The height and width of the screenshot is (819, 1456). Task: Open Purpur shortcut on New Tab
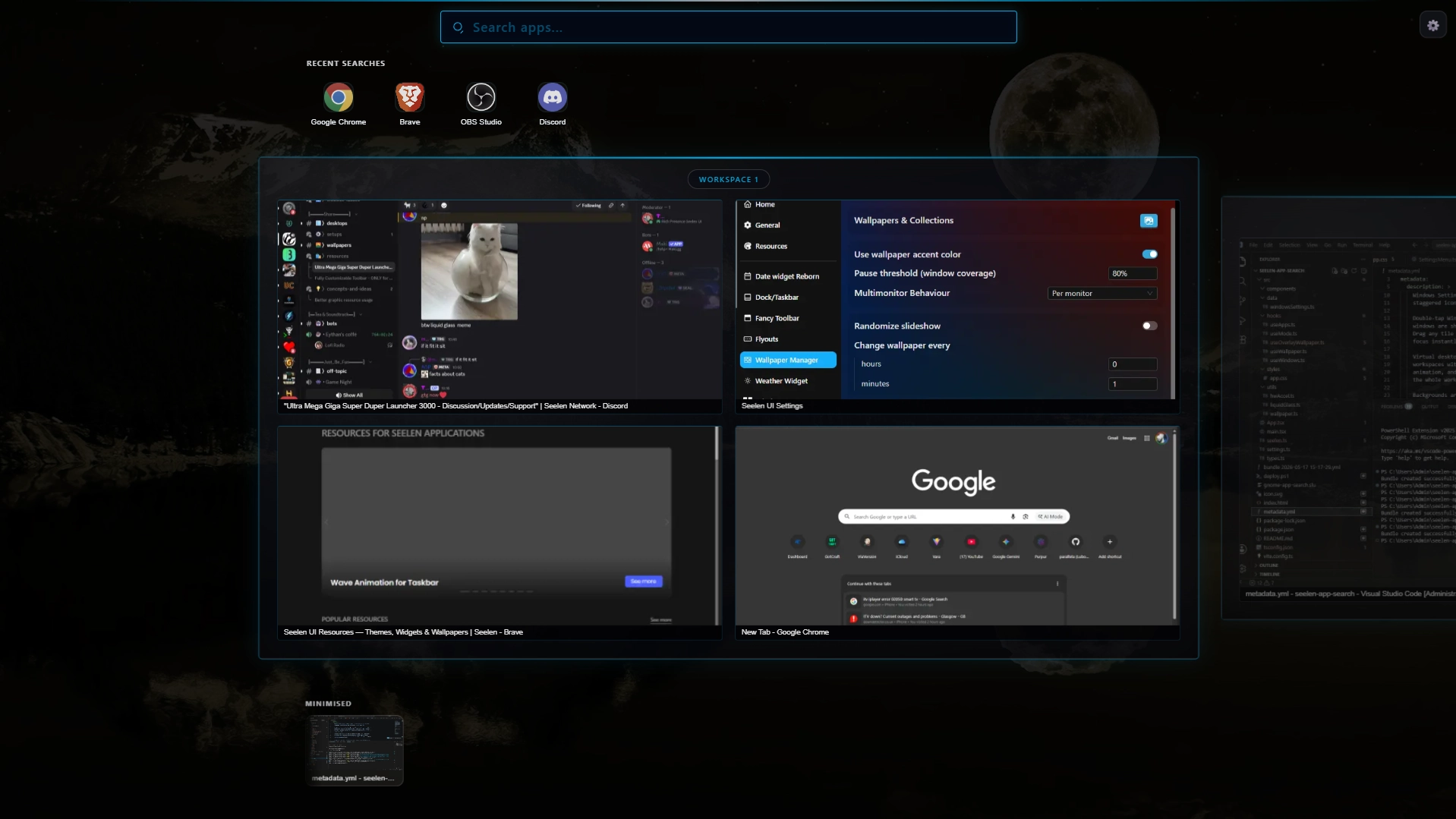[x=1041, y=547]
